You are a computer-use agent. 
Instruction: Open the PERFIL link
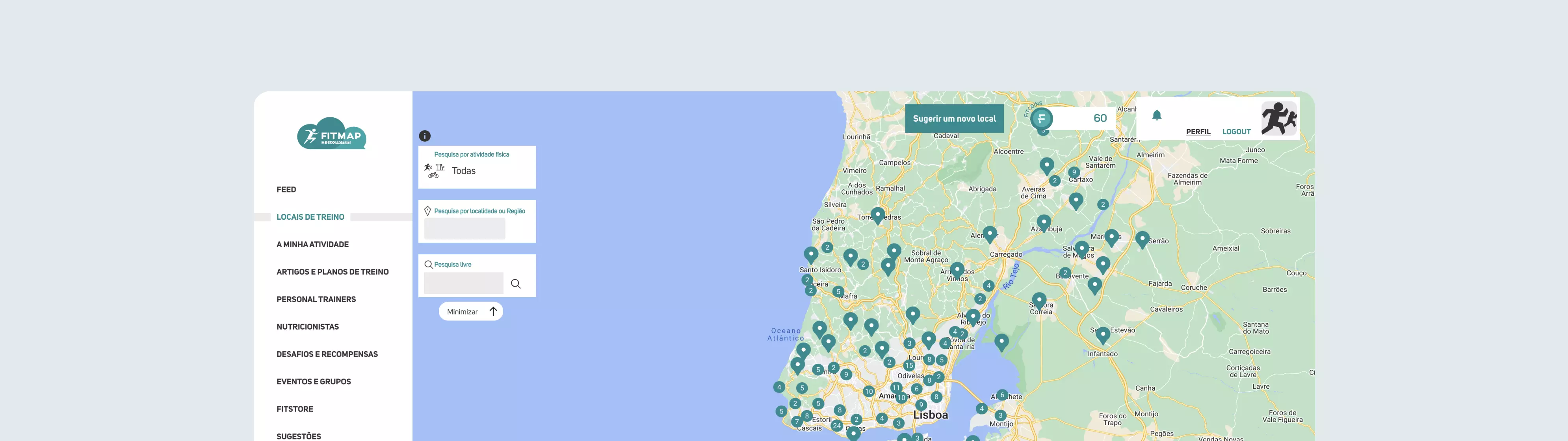[x=1198, y=132]
